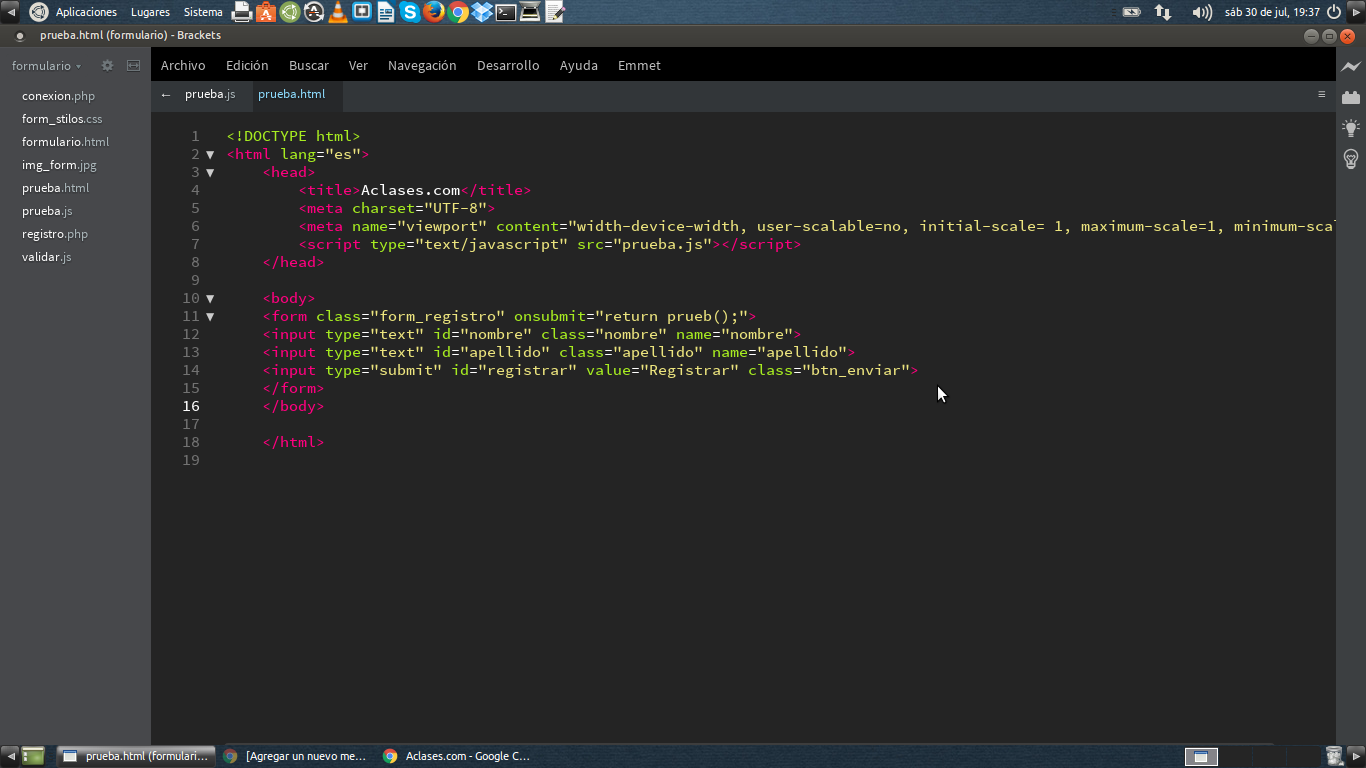Switch to the prueba.js tab
Viewport: 1366px width, 768px height.
pyautogui.click(x=210, y=95)
